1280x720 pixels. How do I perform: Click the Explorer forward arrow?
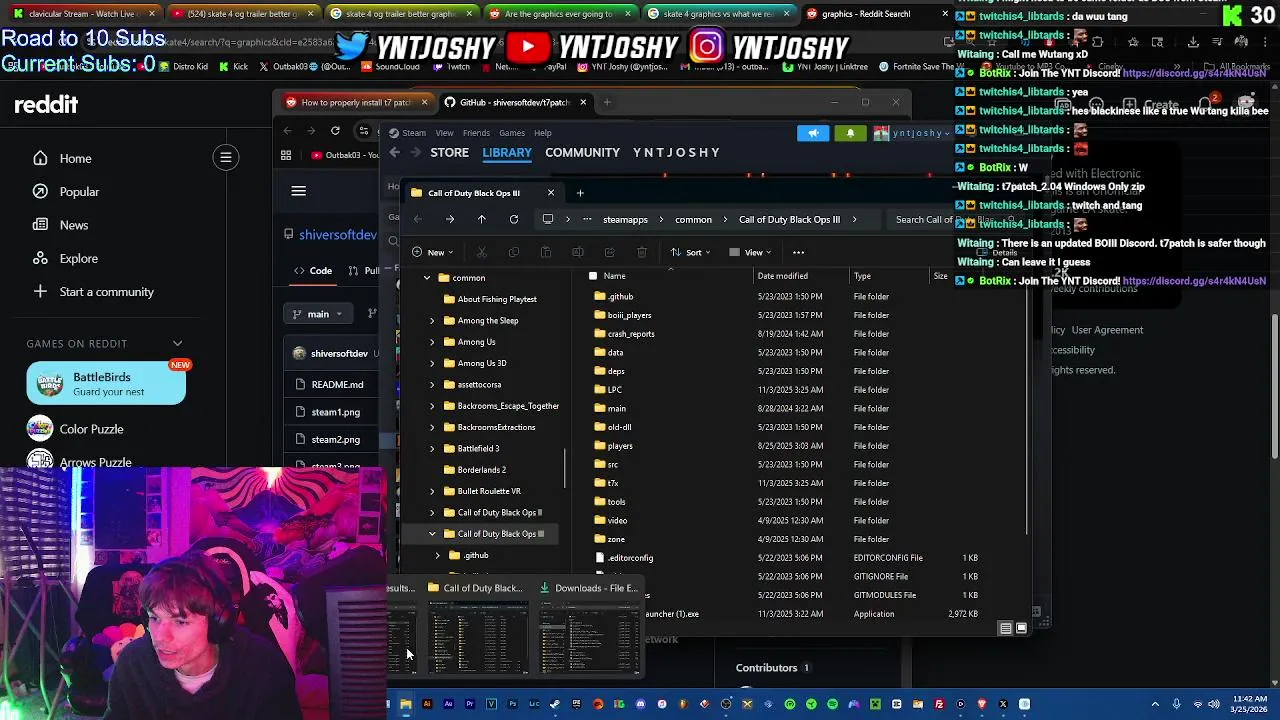pyautogui.click(x=450, y=219)
